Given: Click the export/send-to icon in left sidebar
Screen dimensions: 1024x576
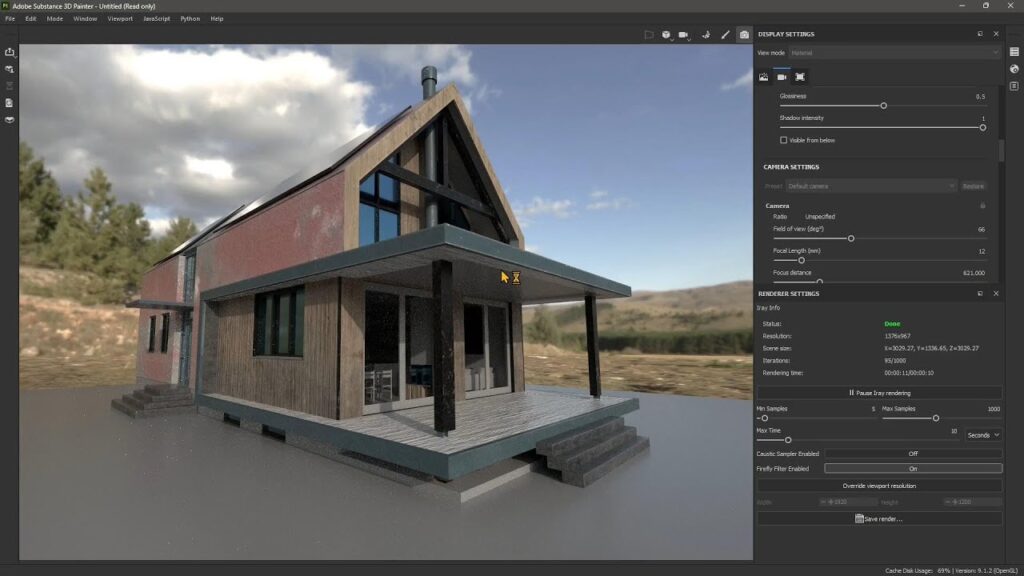Looking at the screenshot, I should [9, 52].
